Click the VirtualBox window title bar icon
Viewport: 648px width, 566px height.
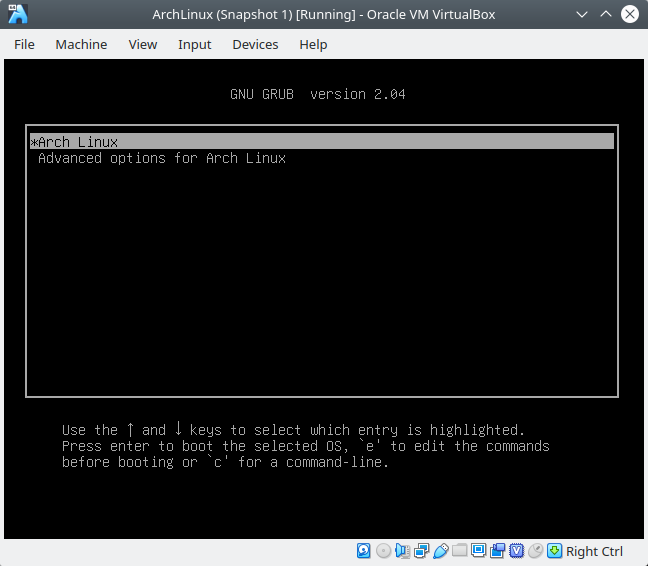point(18,14)
